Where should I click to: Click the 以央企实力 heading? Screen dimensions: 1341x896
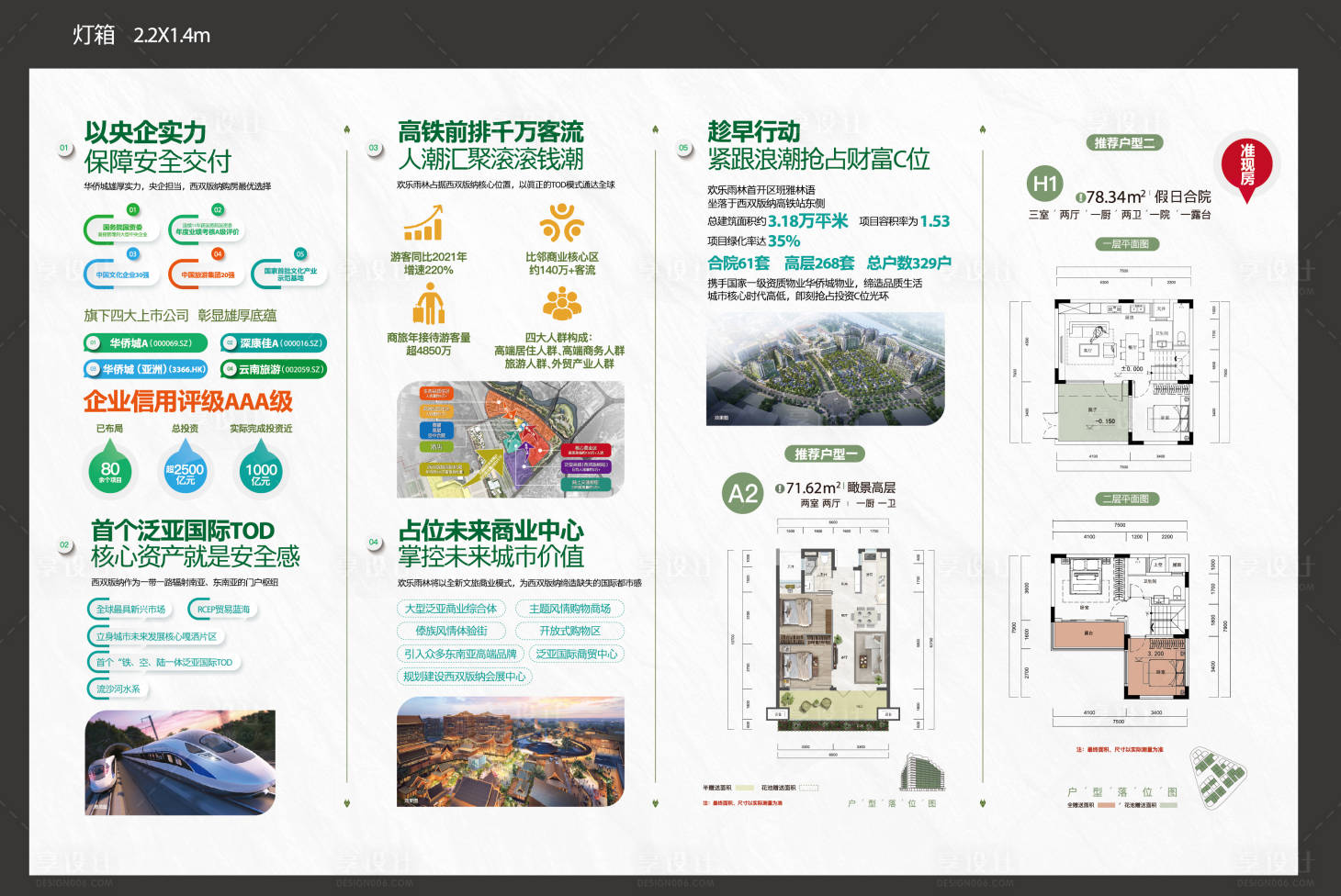coord(145,132)
